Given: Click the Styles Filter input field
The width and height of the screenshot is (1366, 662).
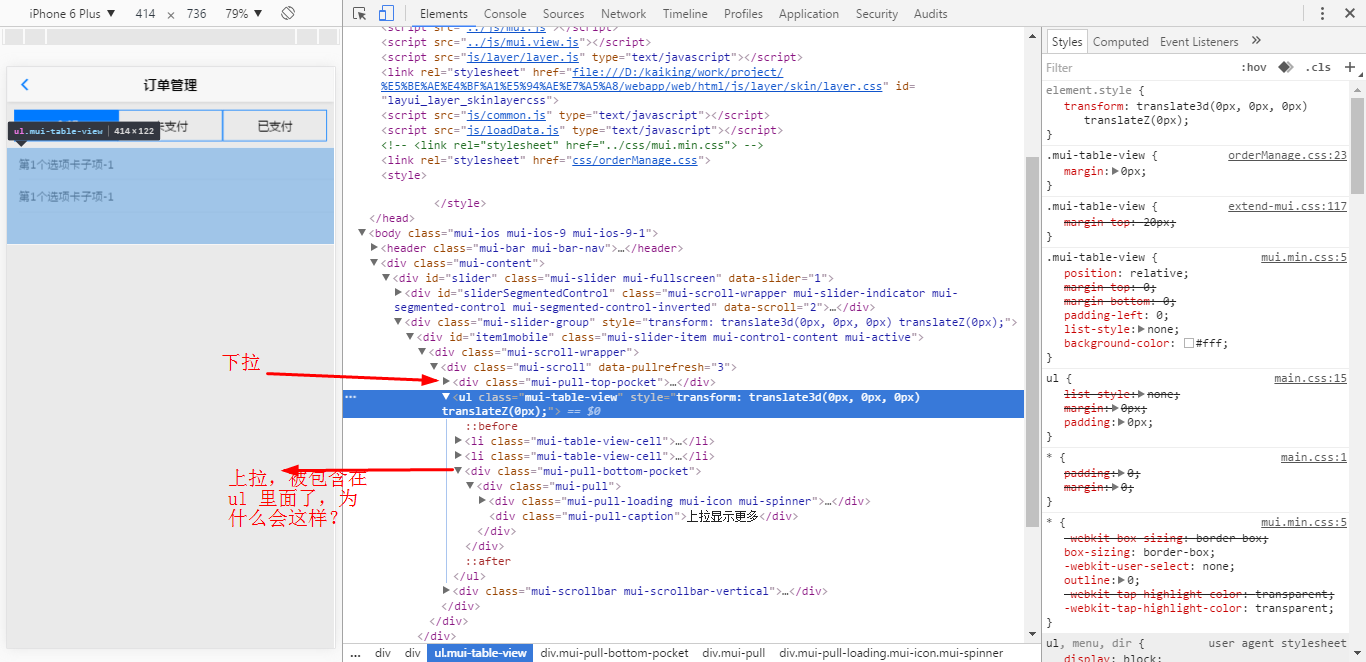Looking at the screenshot, I should pyautogui.click(x=1136, y=67).
